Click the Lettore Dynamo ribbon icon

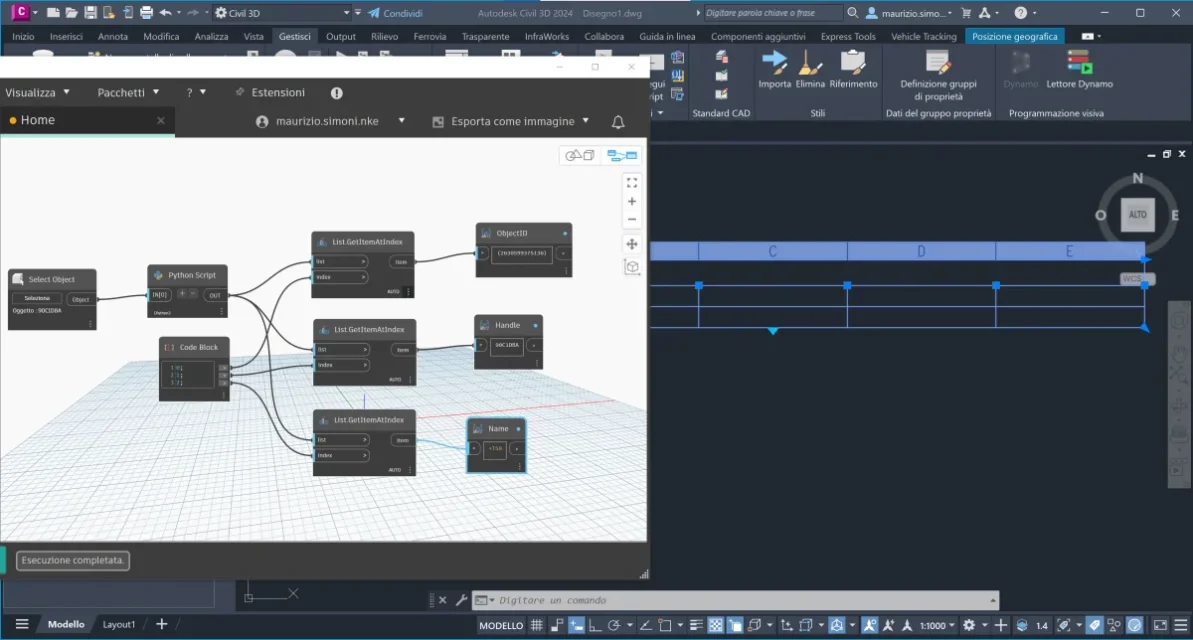pos(1079,63)
